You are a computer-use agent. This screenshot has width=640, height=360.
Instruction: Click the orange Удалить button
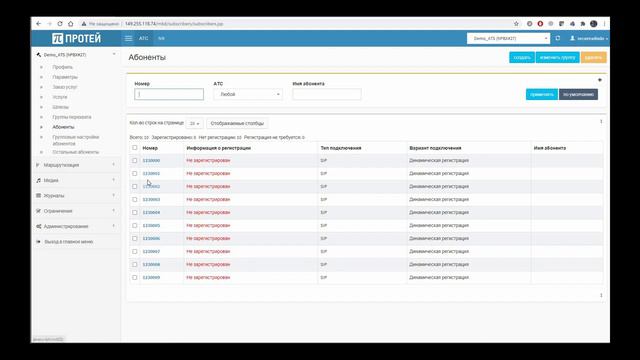(x=593, y=58)
